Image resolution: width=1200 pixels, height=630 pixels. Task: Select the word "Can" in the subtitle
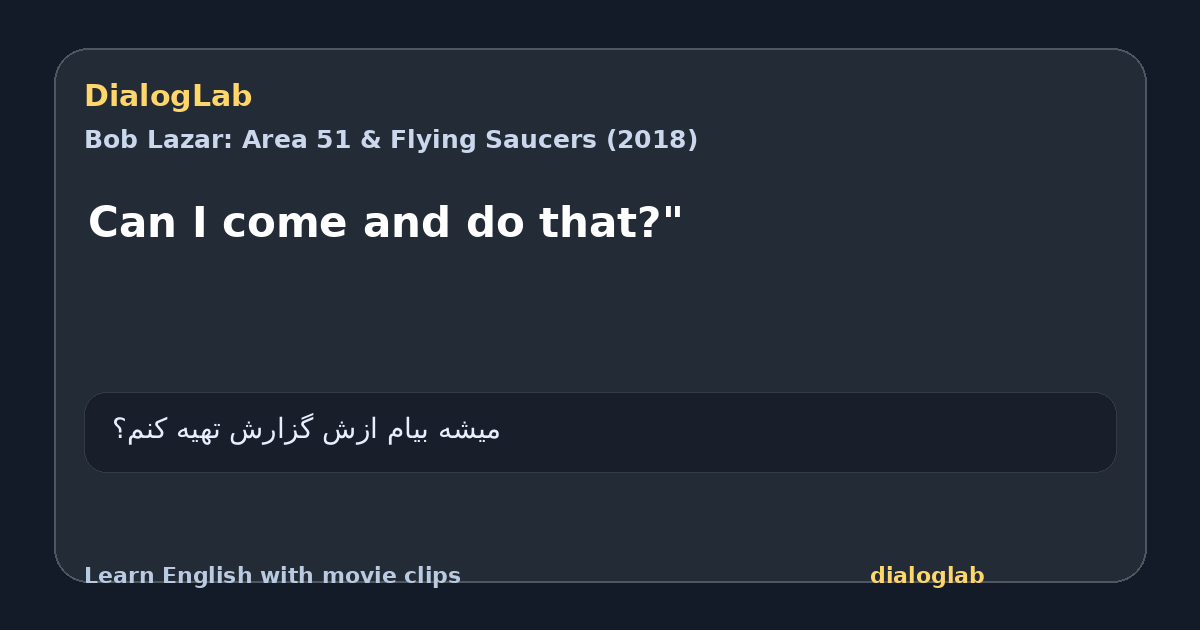[132, 223]
